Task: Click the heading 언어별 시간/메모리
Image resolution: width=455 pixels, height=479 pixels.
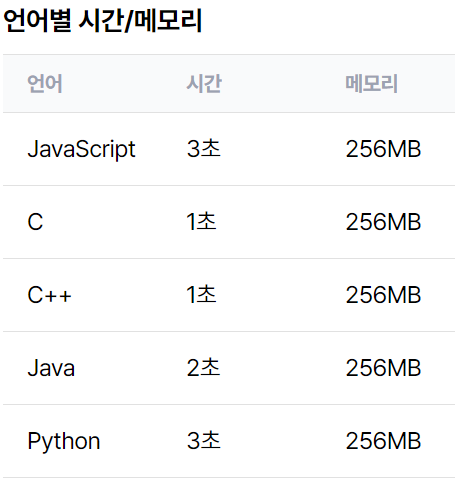Action: point(102,21)
